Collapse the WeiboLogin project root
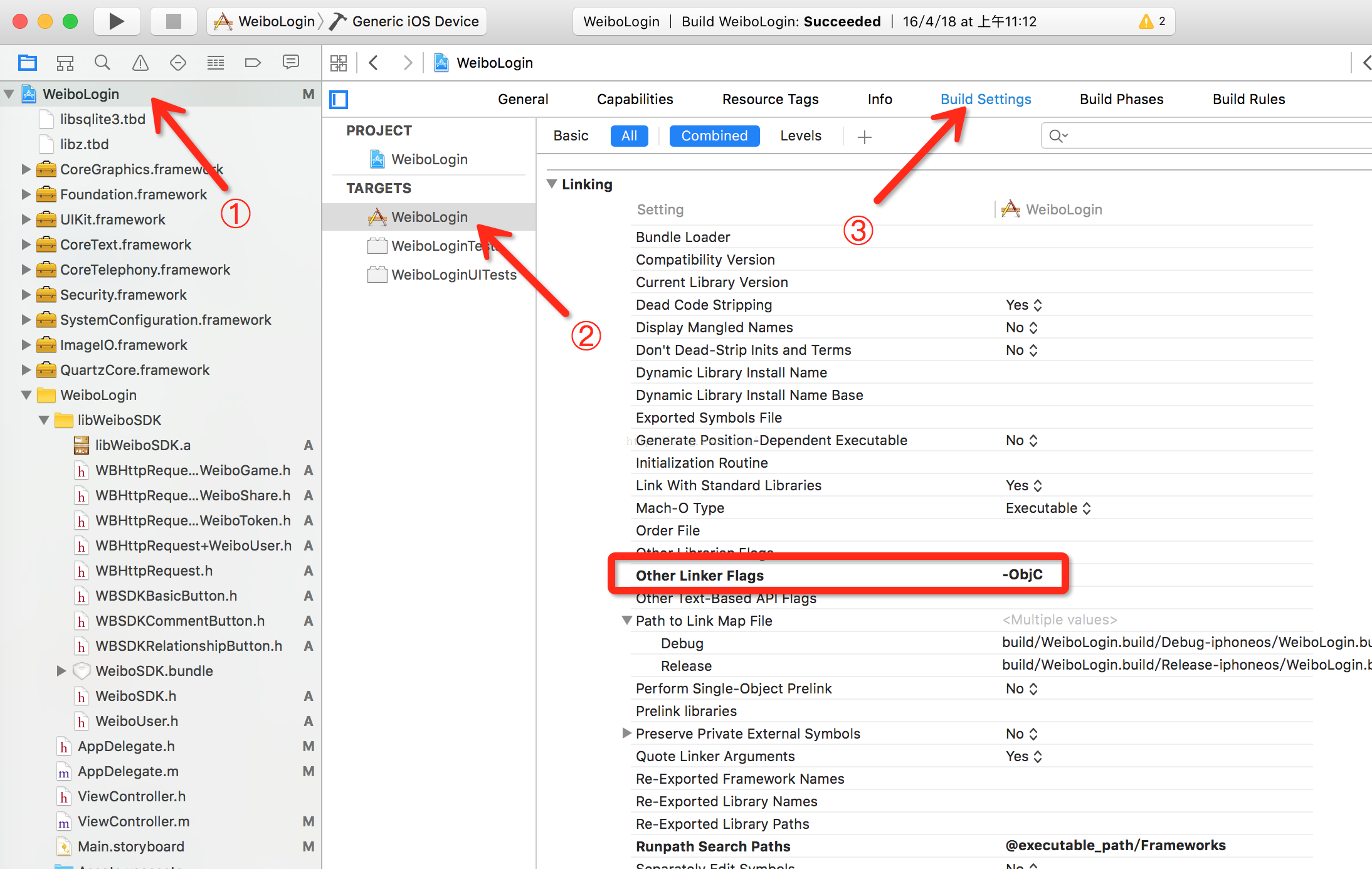 pyautogui.click(x=9, y=94)
